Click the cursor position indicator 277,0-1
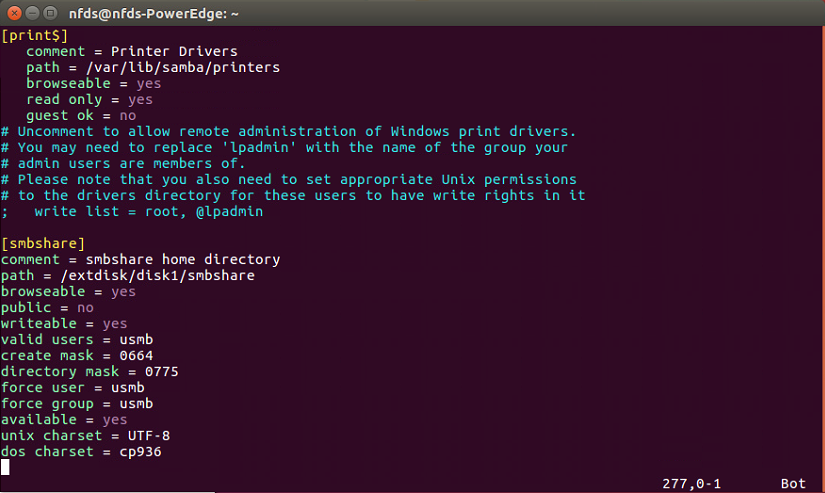 [x=692, y=483]
